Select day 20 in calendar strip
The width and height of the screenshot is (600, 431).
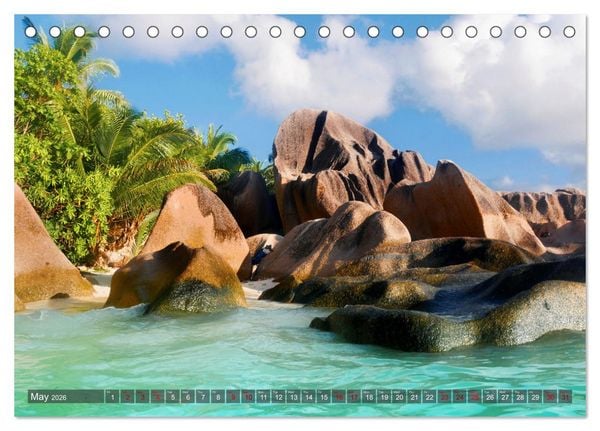399,397
